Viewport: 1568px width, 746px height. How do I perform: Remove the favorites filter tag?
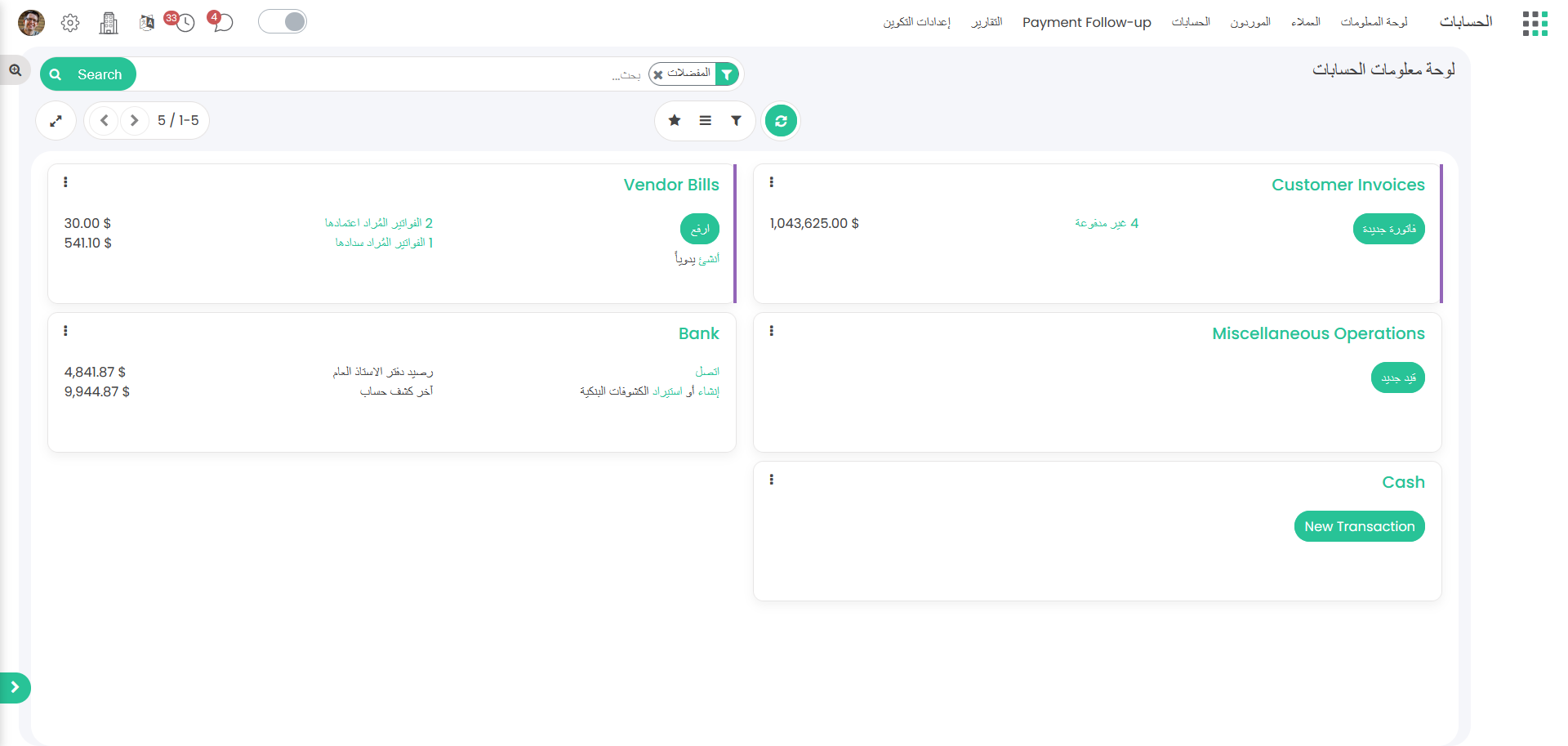pyautogui.click(x=658, y=74)
